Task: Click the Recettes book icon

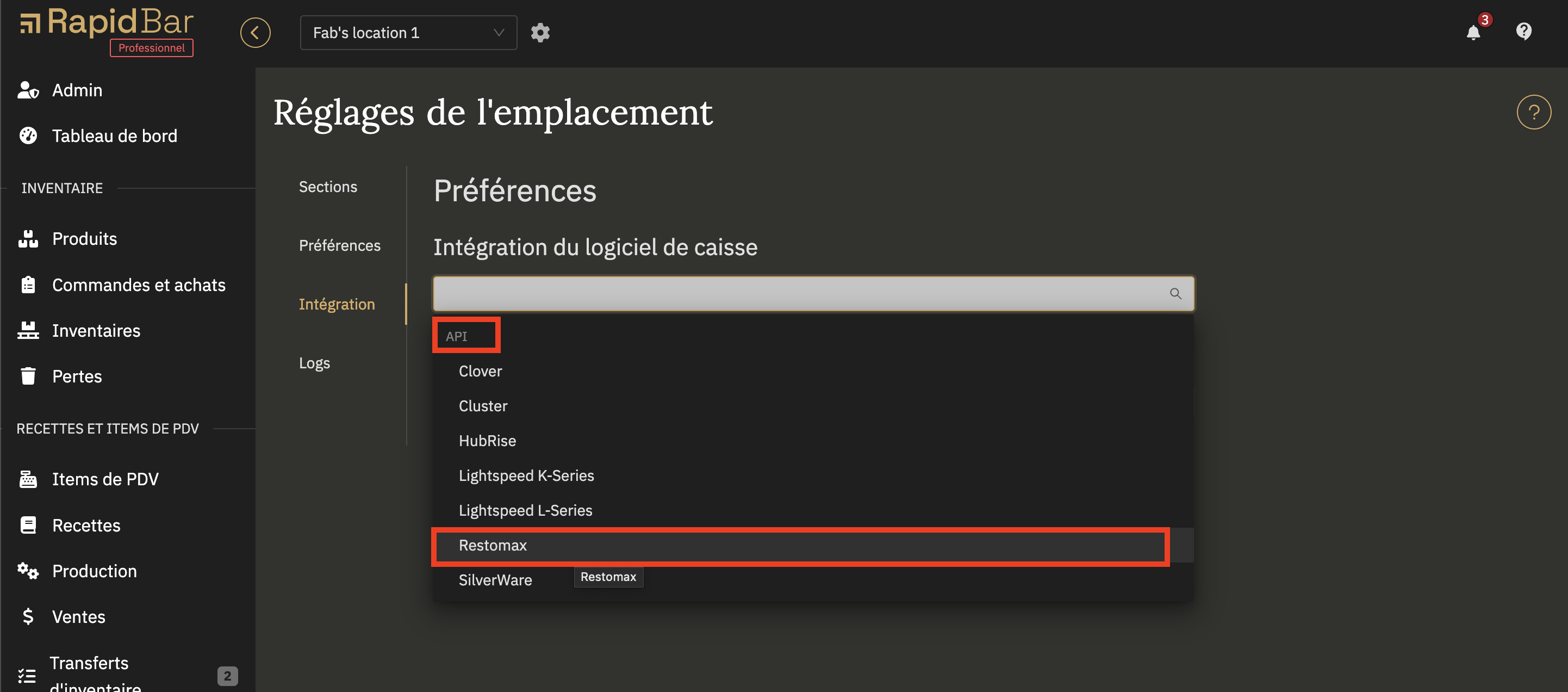Action: (x=28, y=525)
